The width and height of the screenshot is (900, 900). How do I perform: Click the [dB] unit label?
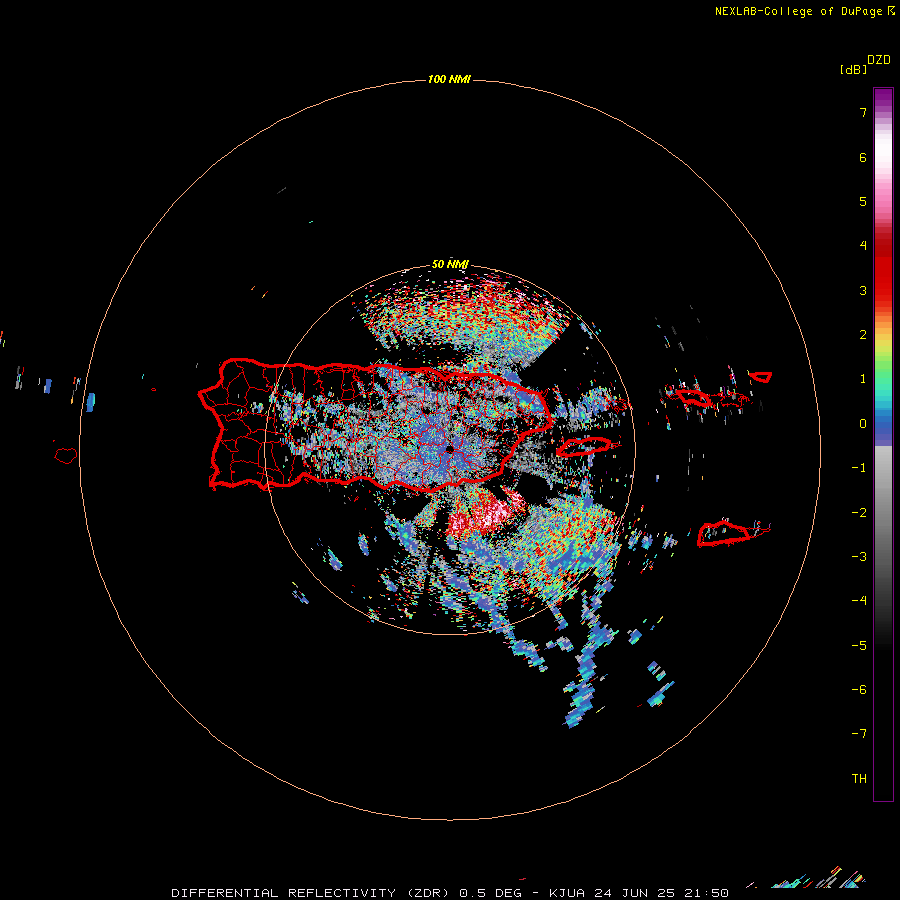854,69
